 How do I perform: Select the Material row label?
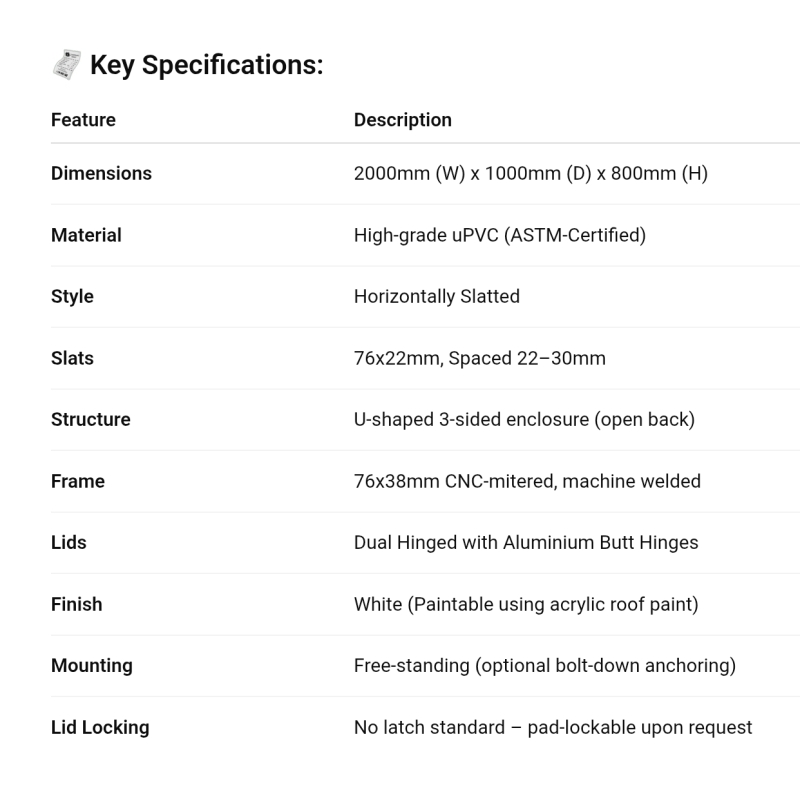coord(86,235)
